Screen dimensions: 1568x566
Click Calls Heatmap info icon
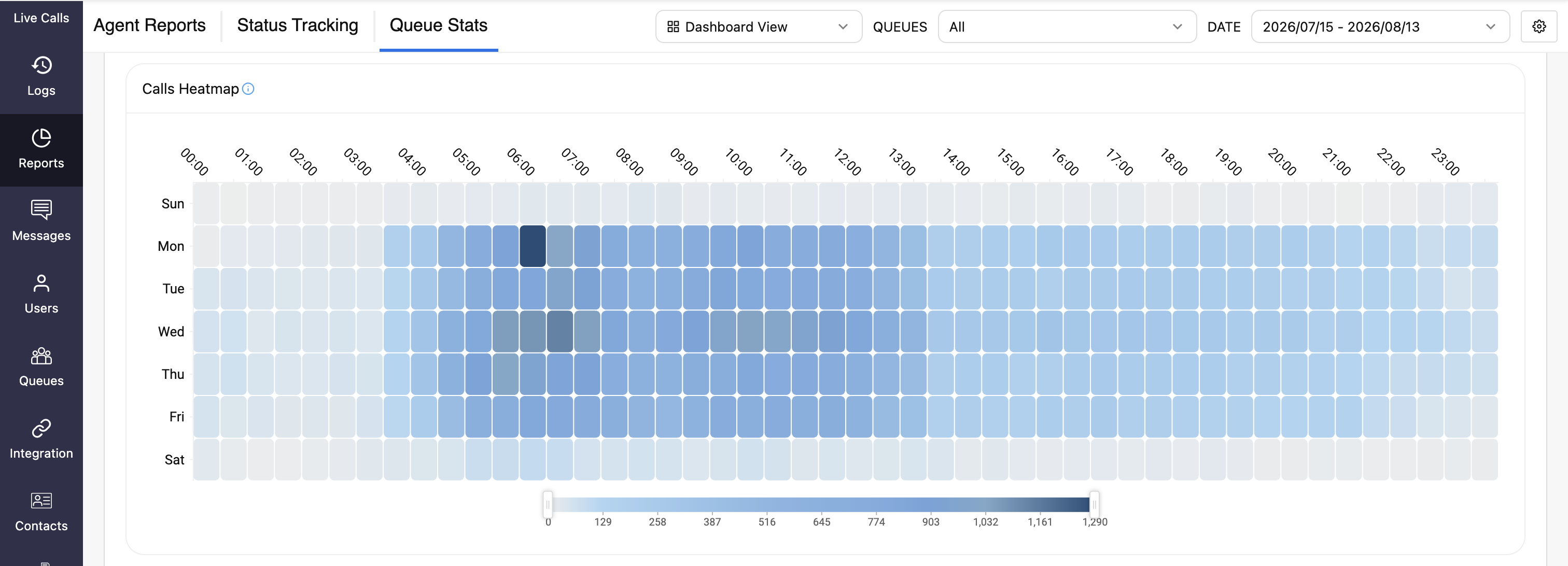click(248, 89)
